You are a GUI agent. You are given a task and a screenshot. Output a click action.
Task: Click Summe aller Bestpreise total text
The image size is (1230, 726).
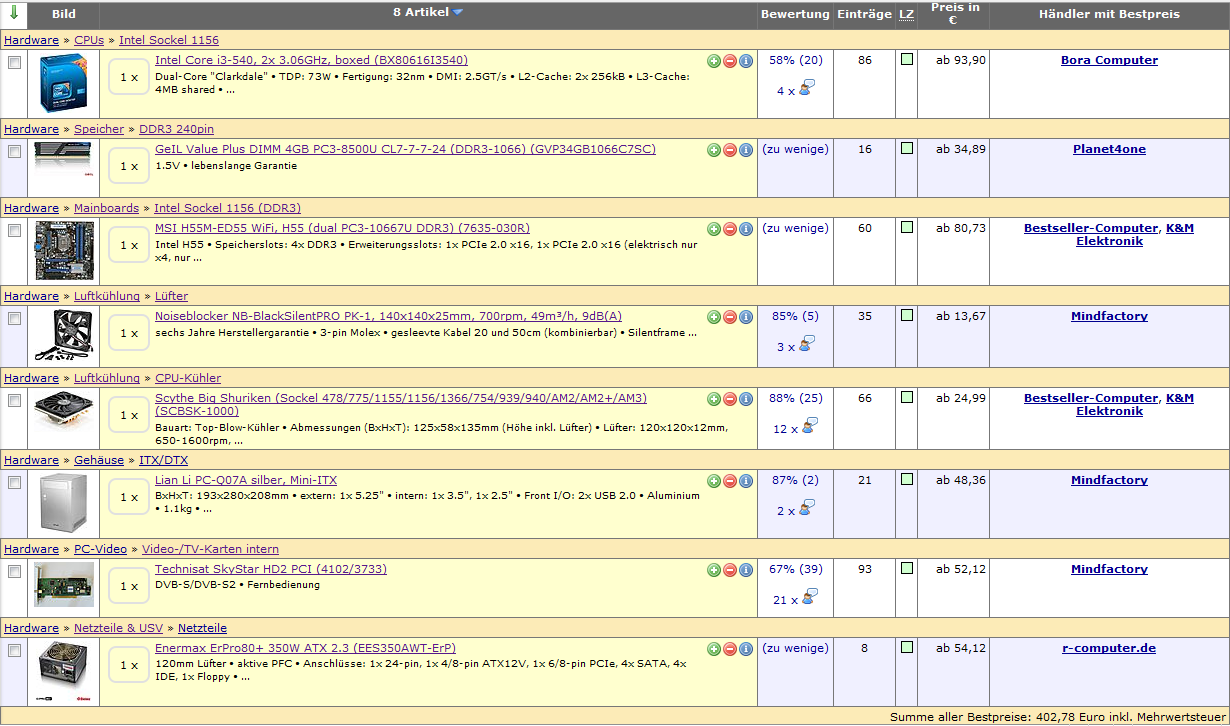coord(1058,717)
